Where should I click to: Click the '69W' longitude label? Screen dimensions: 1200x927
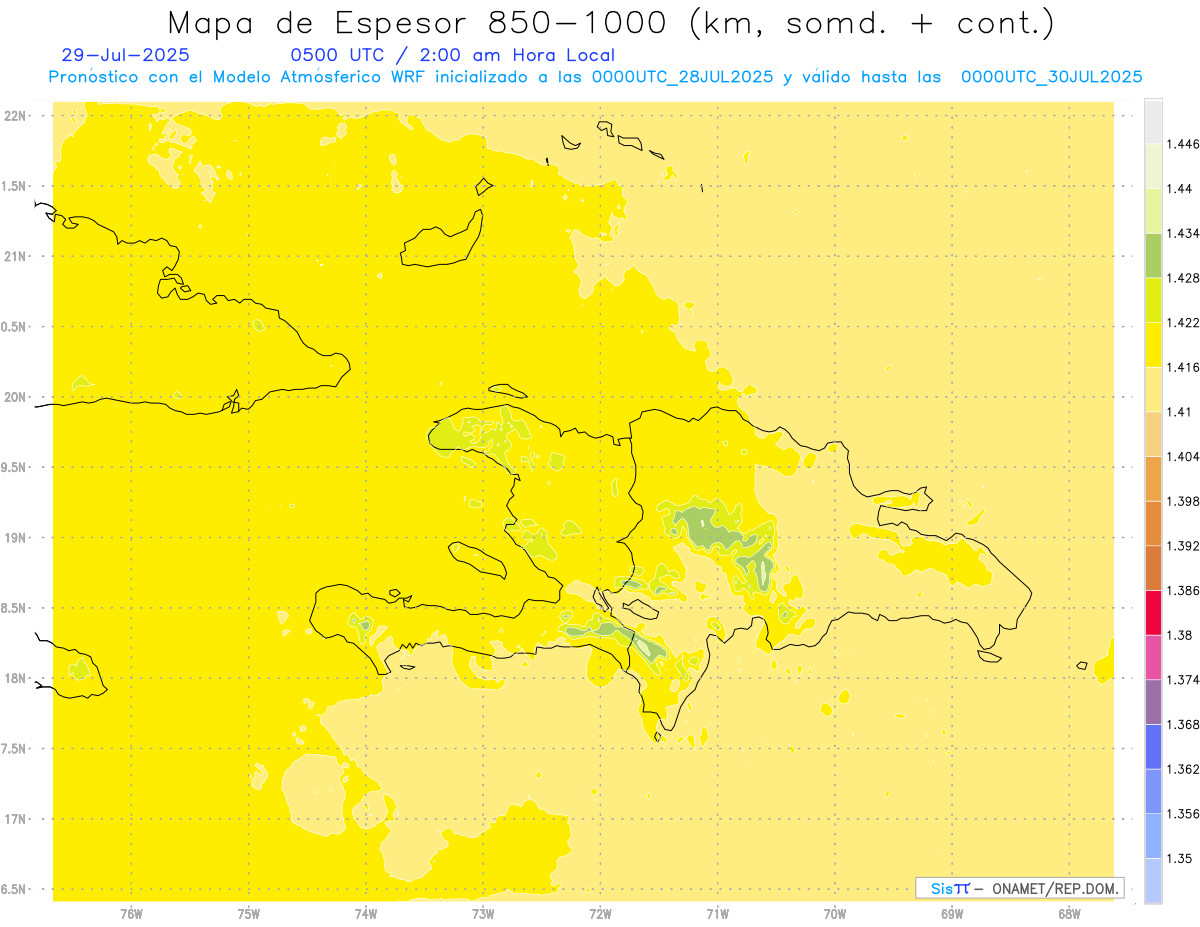pos(952,913)
